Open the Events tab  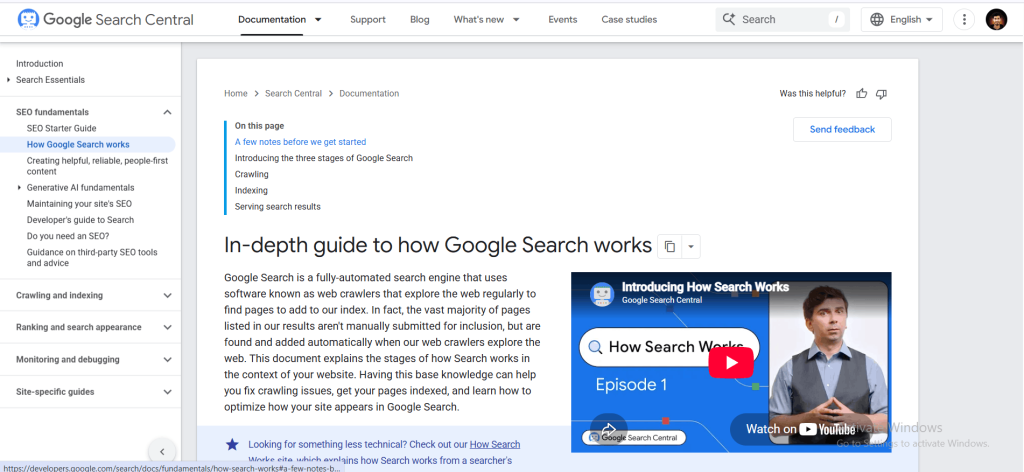point(562,20)
